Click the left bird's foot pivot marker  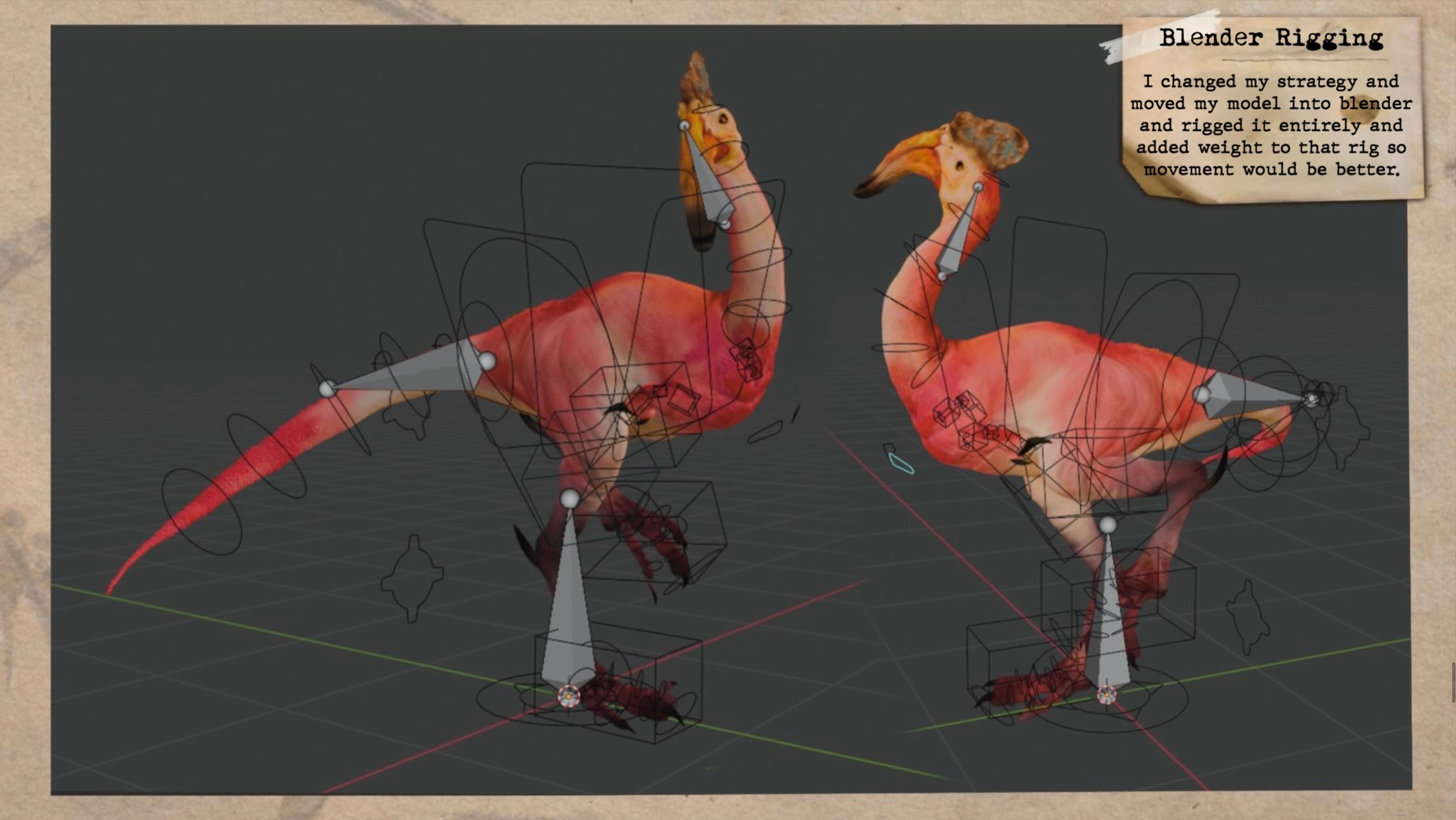pyautogui.click(x=569, y=696)
